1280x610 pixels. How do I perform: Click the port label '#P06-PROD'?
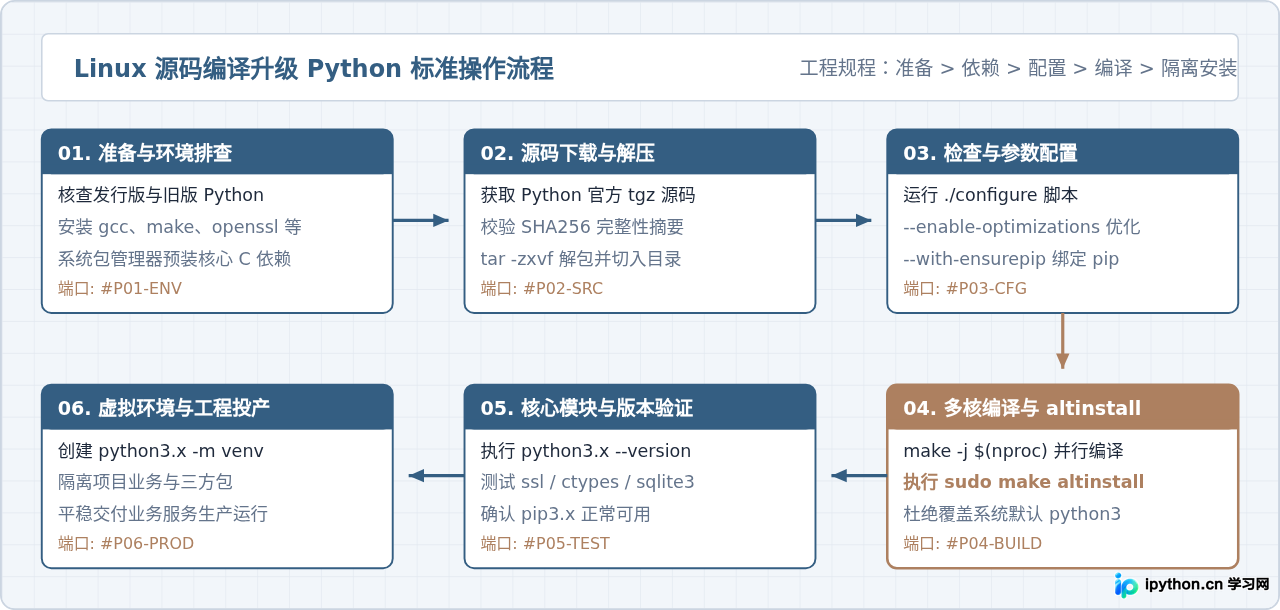click(x=147, y=544)
